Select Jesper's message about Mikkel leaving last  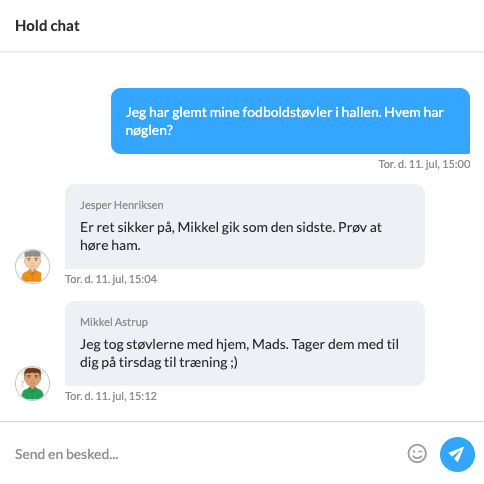[245, 226]
